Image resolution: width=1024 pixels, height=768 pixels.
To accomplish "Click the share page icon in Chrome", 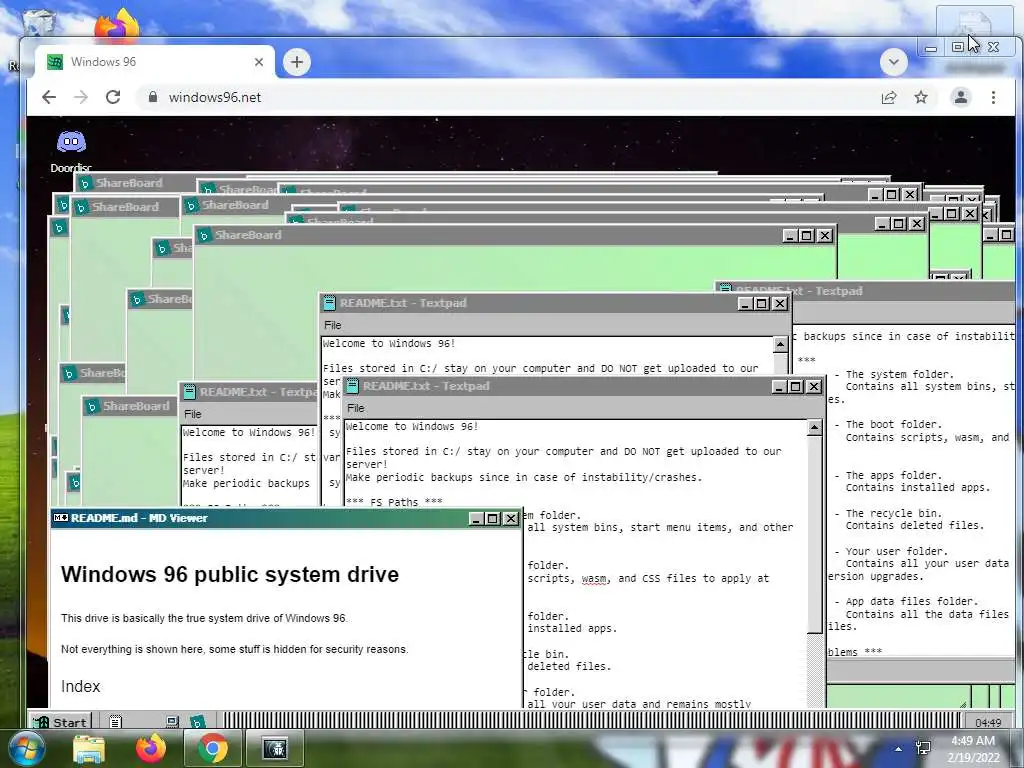I will tap(889, 97).
